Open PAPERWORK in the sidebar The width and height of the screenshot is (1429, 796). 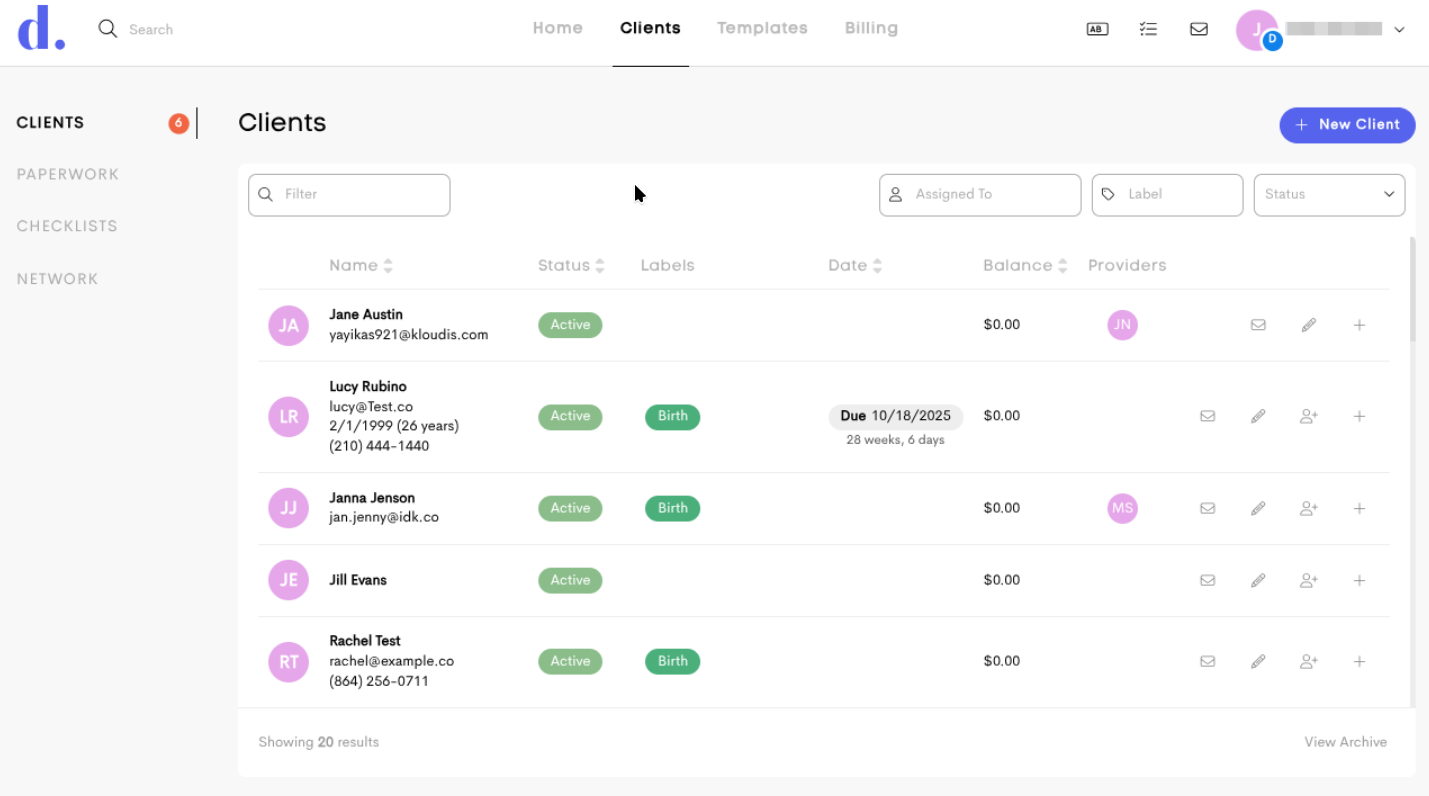68,175
